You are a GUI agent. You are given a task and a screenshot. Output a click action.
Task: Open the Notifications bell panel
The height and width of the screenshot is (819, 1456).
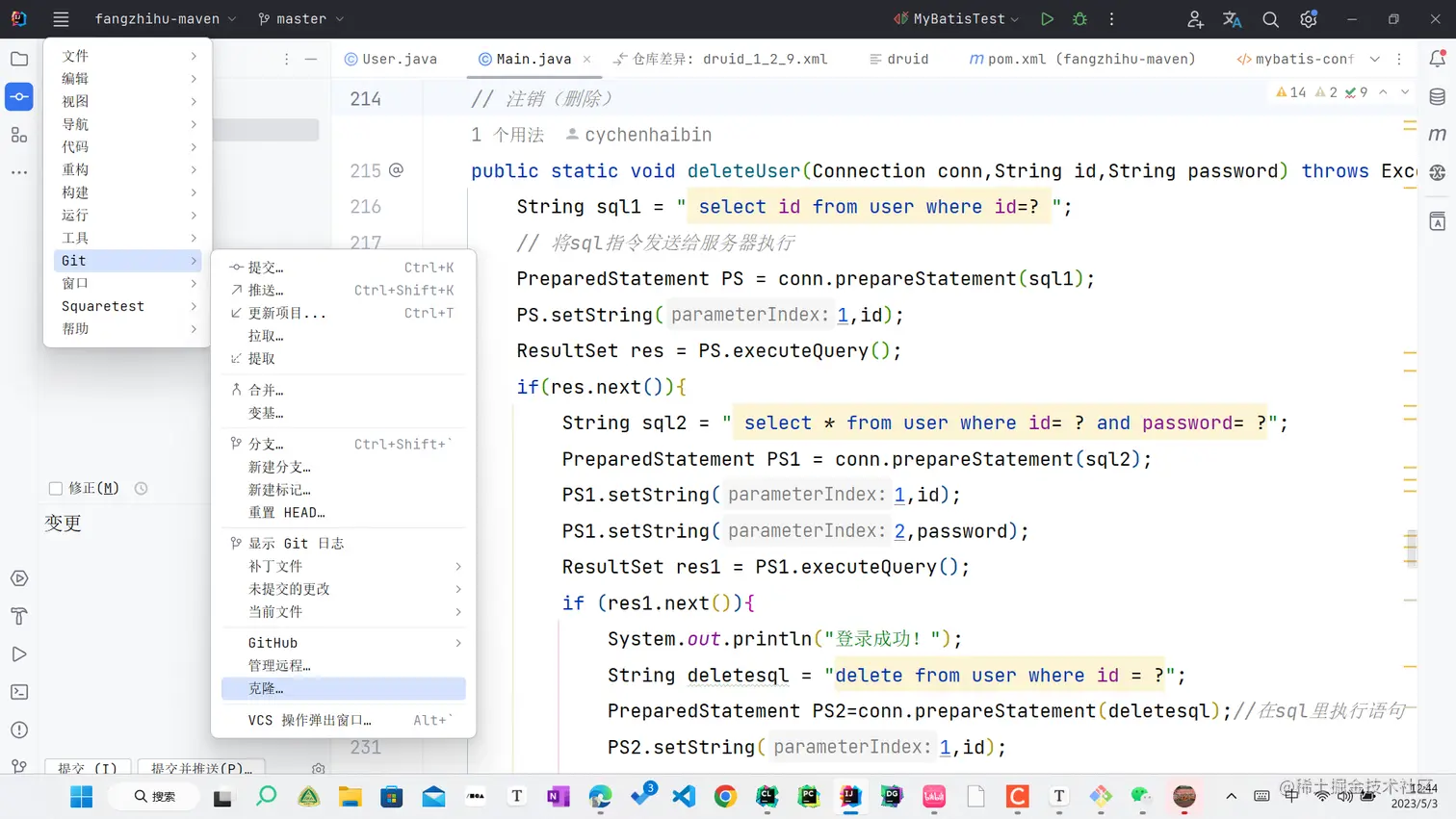pyautogui.click(x=1438, y=59)
